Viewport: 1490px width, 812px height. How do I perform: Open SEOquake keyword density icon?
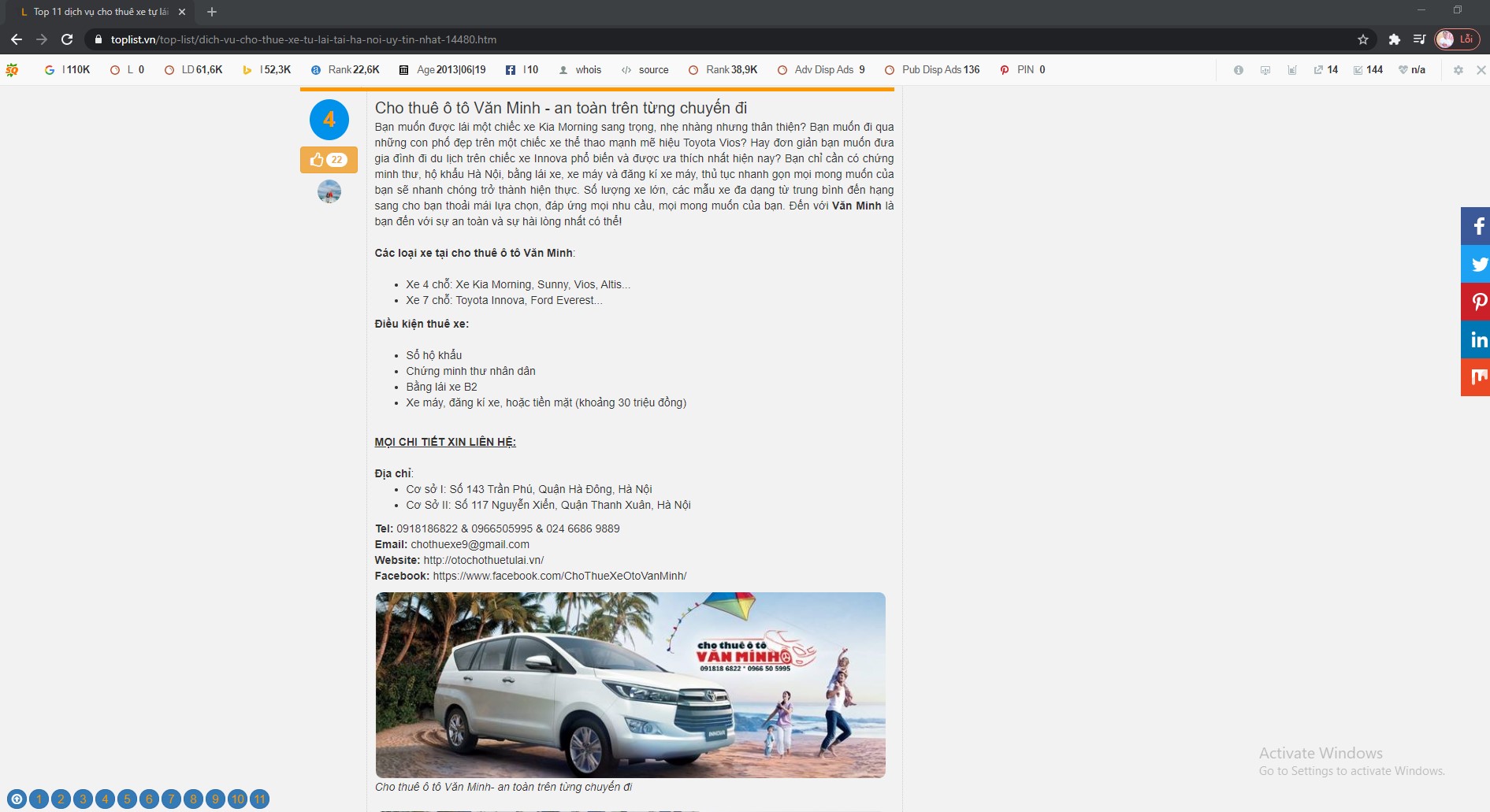1292,70
